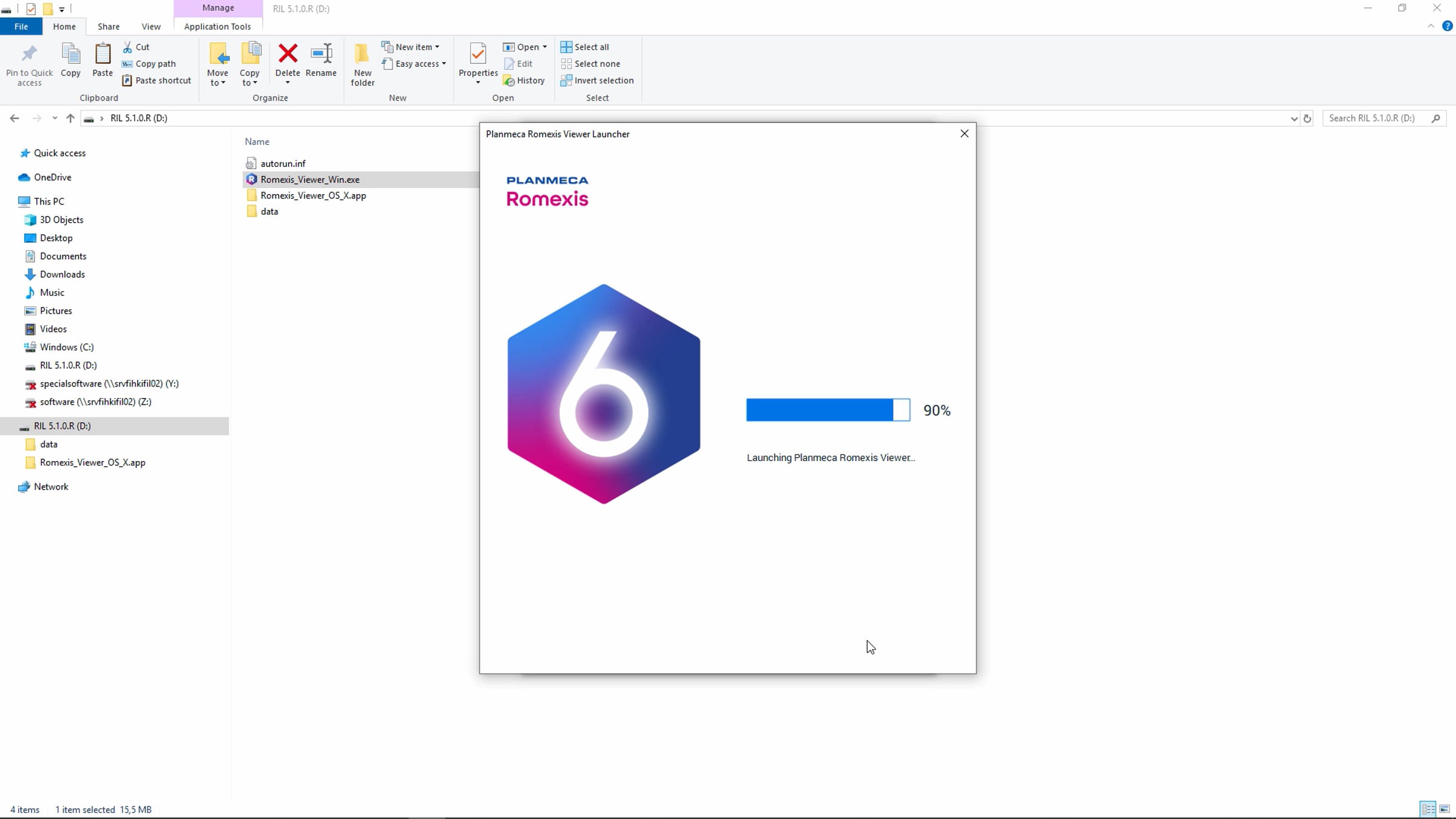The image size is (1456, 819).
Task: Open Network in navigation pane
Action: coord(51,487)
